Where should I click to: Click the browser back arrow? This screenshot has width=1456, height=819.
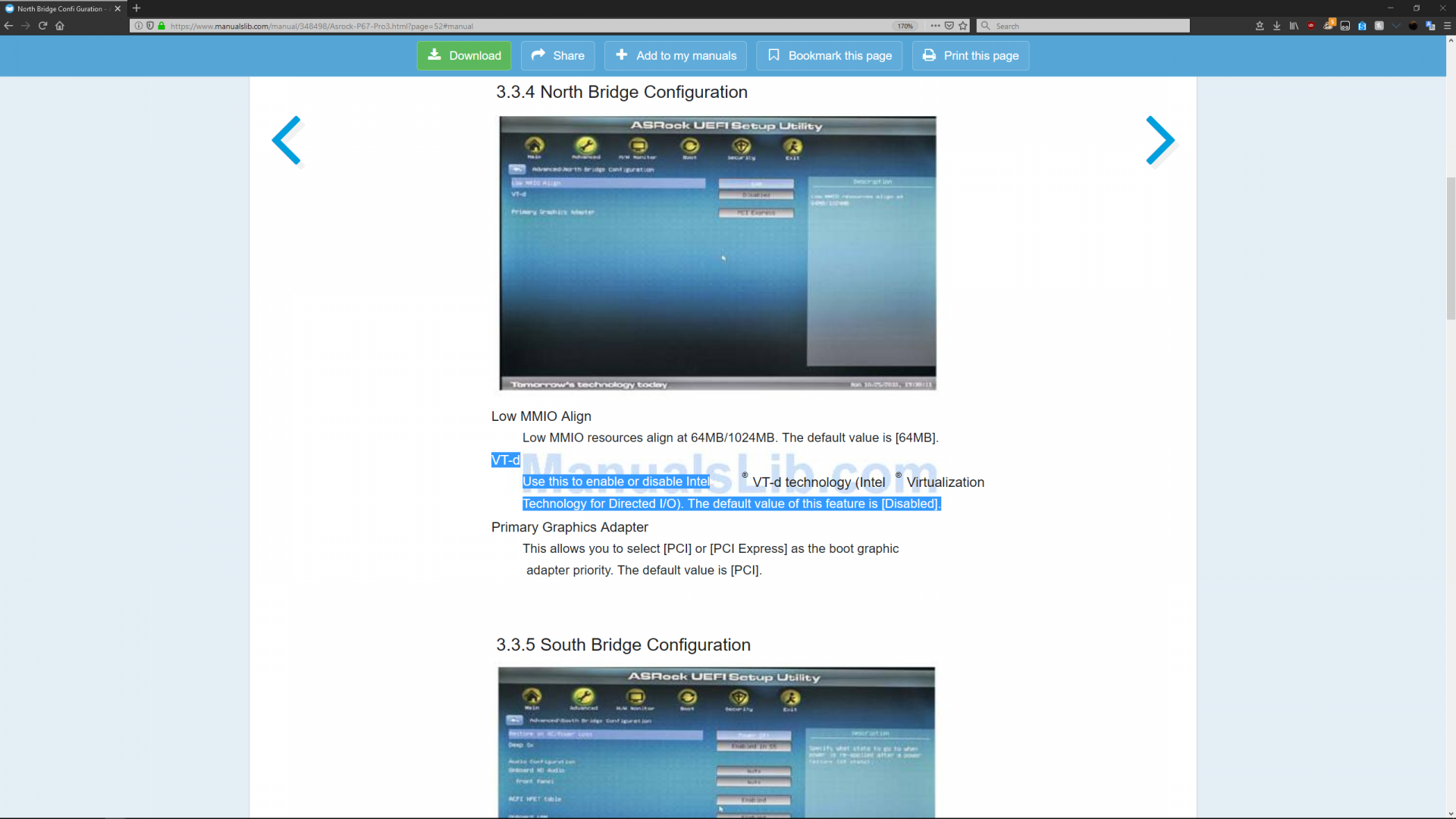9,26
